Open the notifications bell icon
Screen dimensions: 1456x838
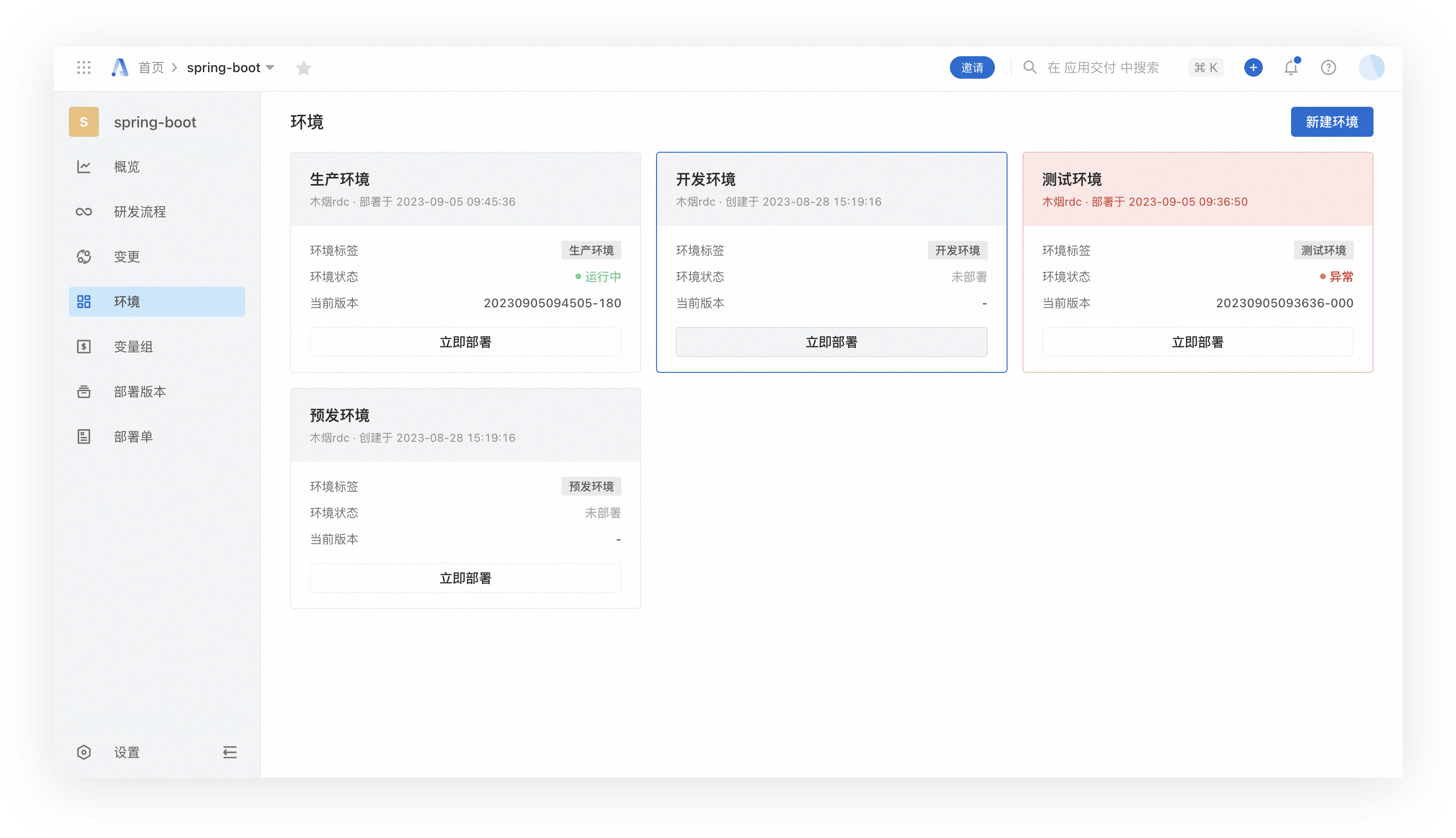pos(1292,67)
